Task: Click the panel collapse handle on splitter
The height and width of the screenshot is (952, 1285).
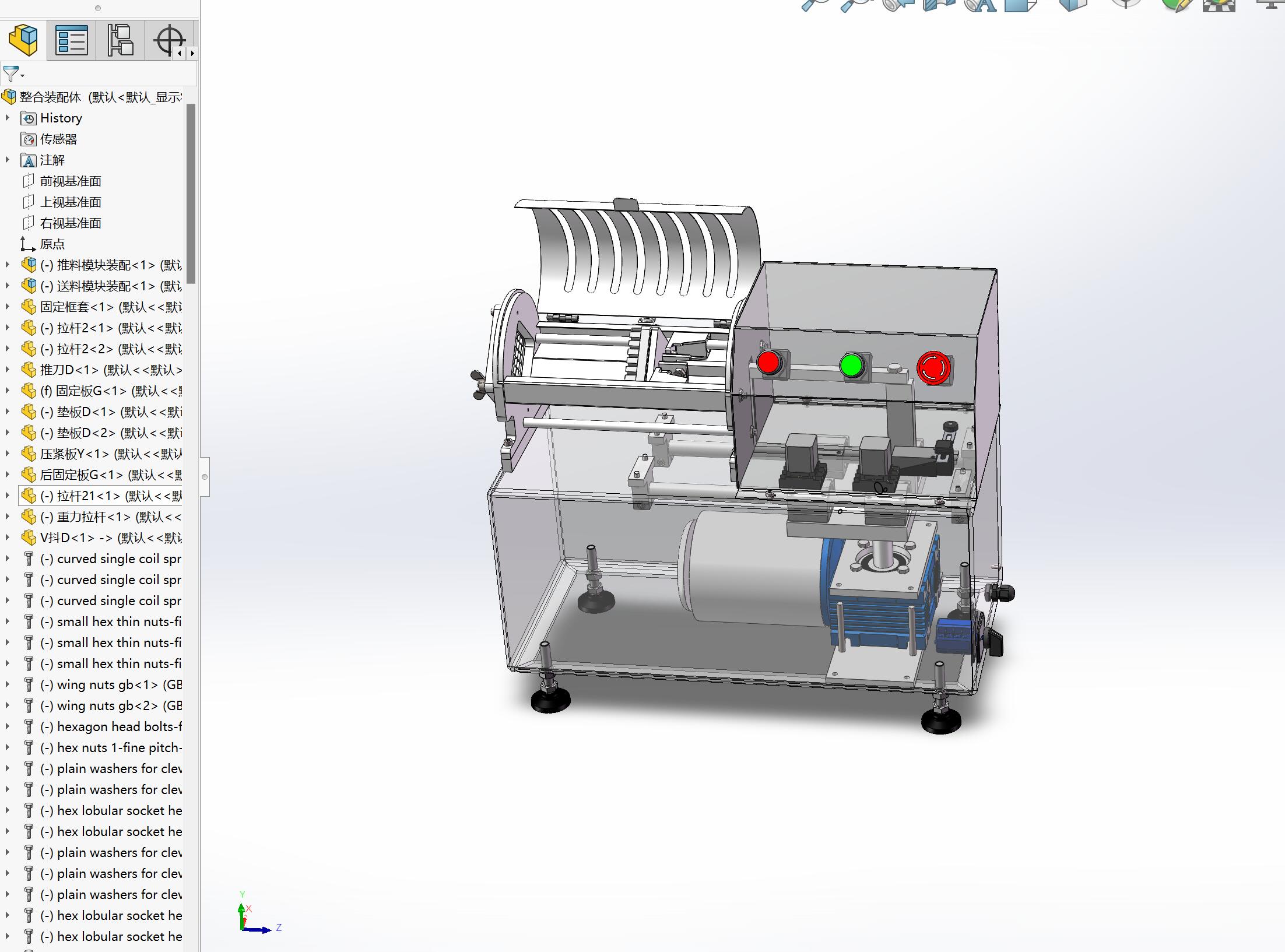Action: pyautogui.click(x=205, y=477)
